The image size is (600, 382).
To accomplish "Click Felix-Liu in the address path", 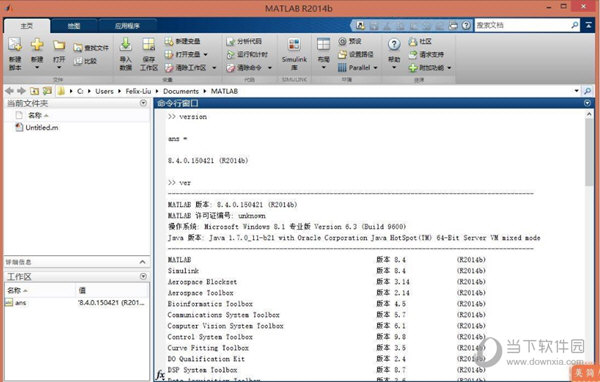I will [138, 91].
